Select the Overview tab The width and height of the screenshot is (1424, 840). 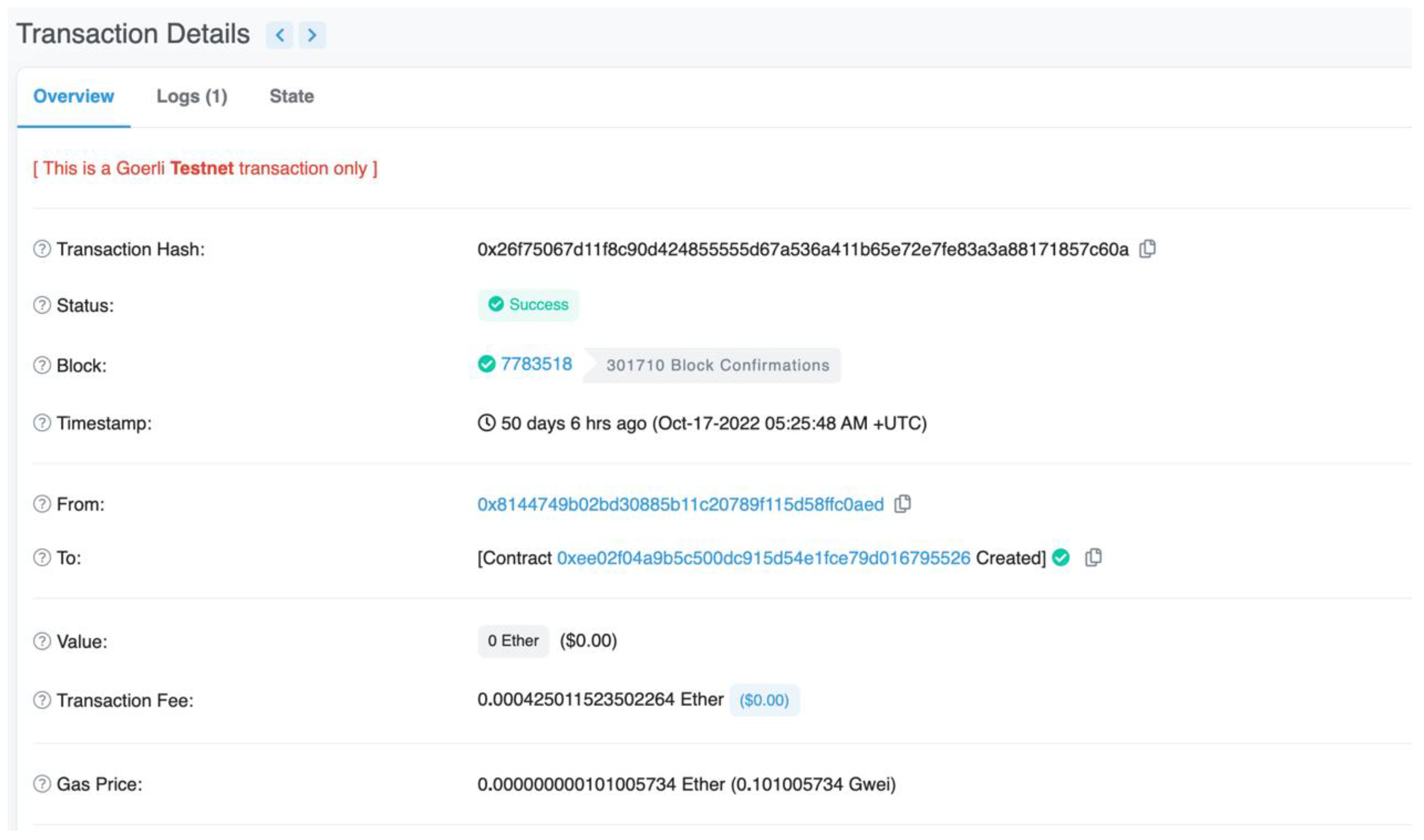pyautogui.click(x=74, y=97)
